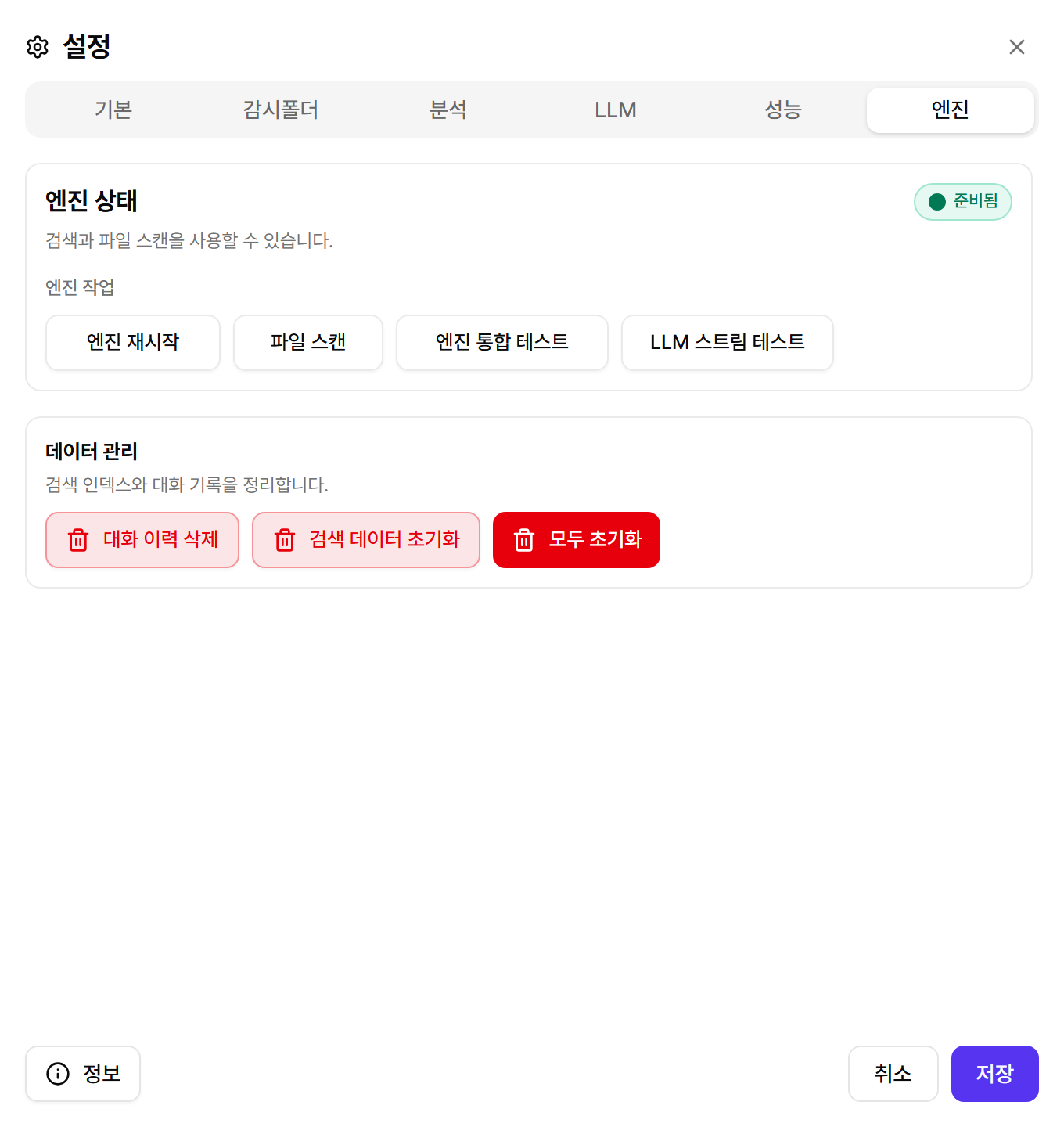Click trash icon on 검색 데이터 초기화
Screen dimensions: 1064x1127
(285, 540)
